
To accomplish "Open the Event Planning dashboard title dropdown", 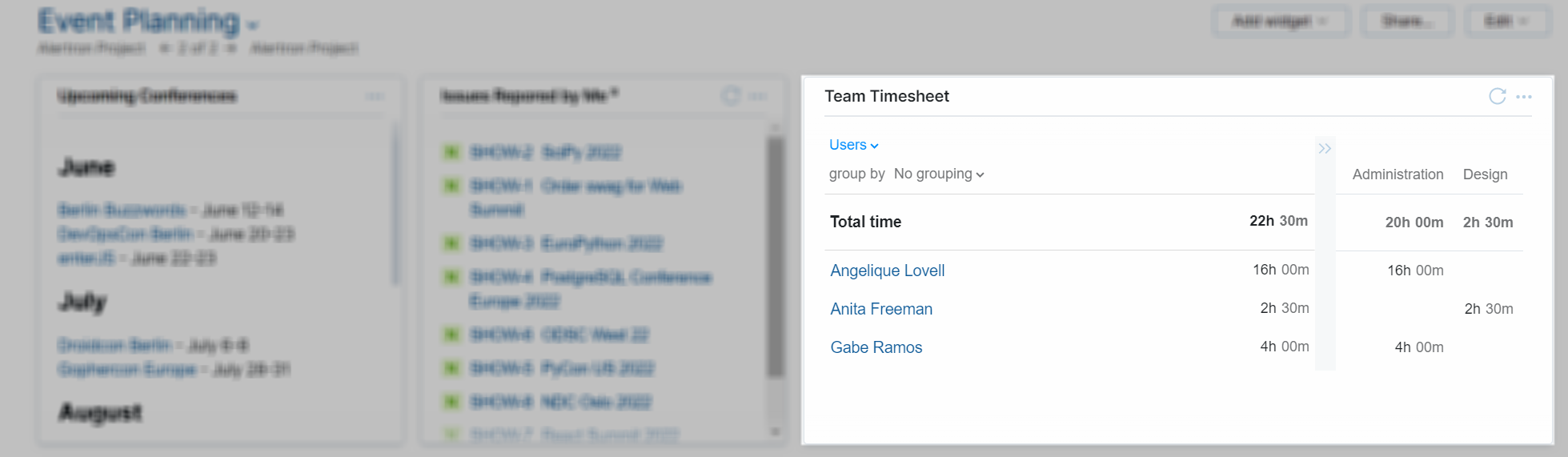I will [253, 25].
